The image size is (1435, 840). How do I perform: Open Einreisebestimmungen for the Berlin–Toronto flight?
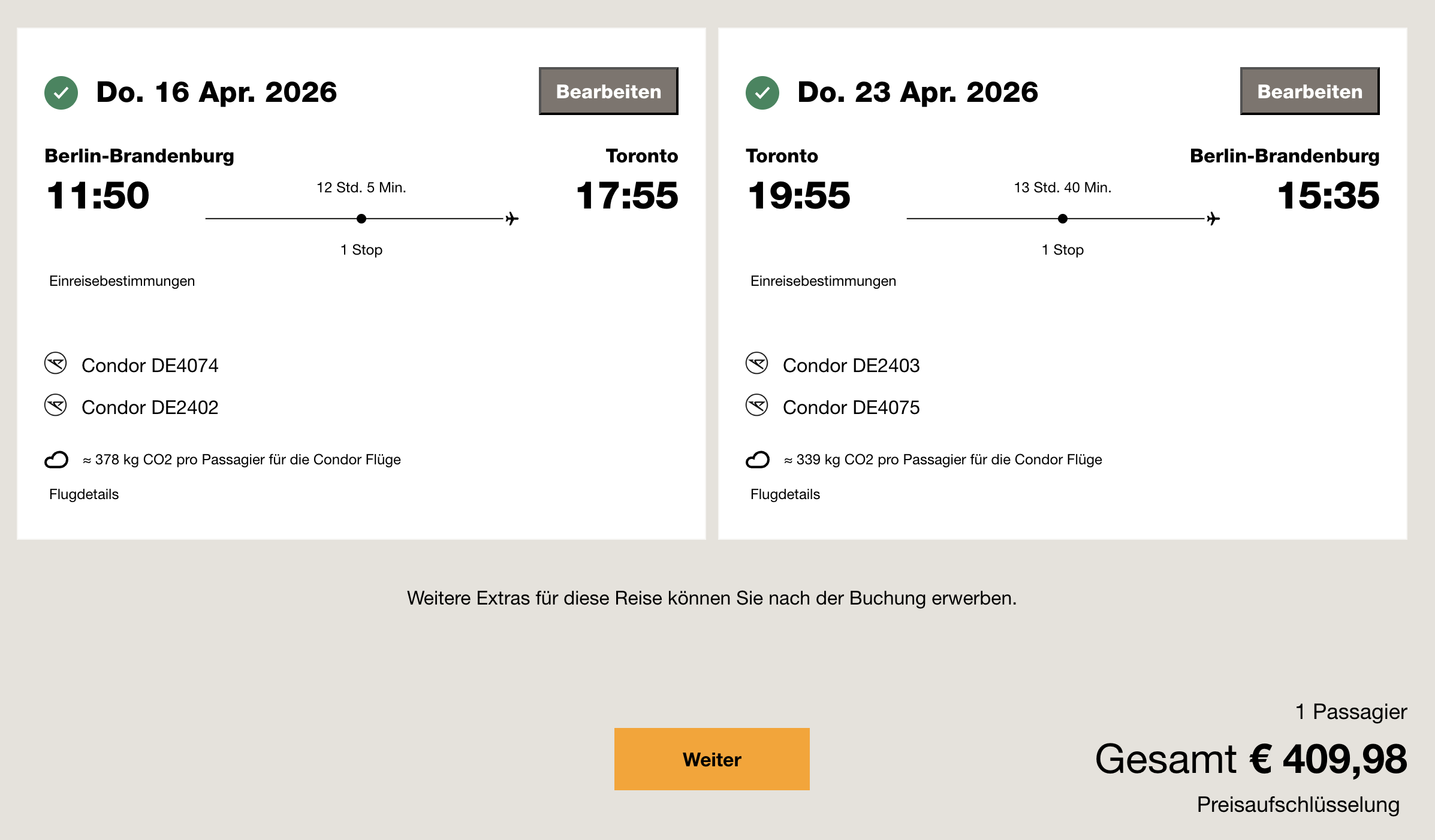[x=122, y=281]
